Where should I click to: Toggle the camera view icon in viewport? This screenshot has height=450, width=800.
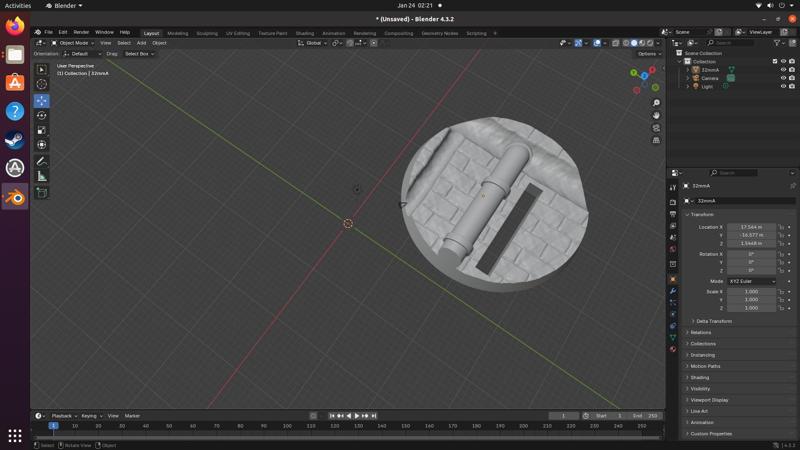(x=656, y=128)
